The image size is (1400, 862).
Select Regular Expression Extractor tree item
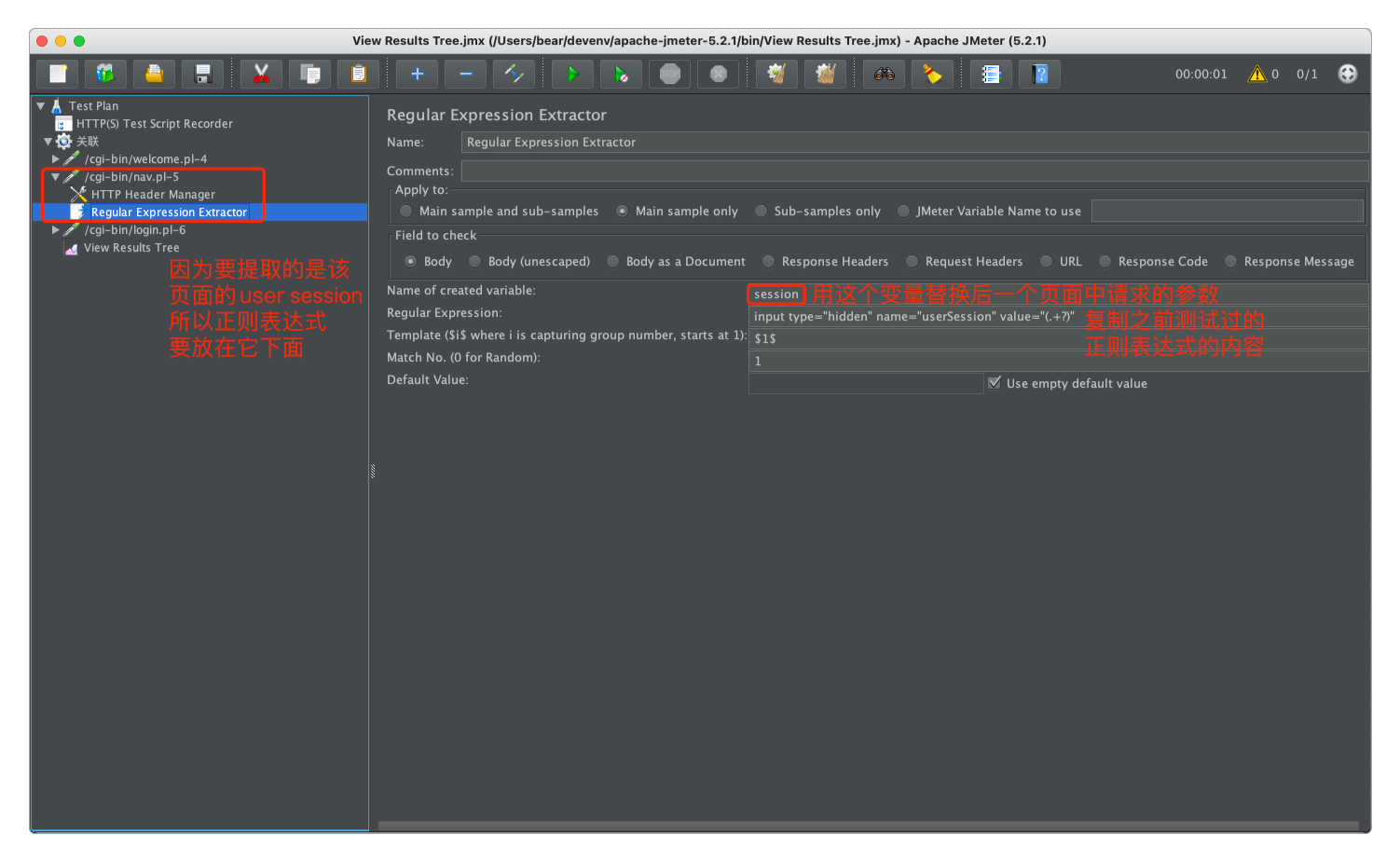(169, 212)
